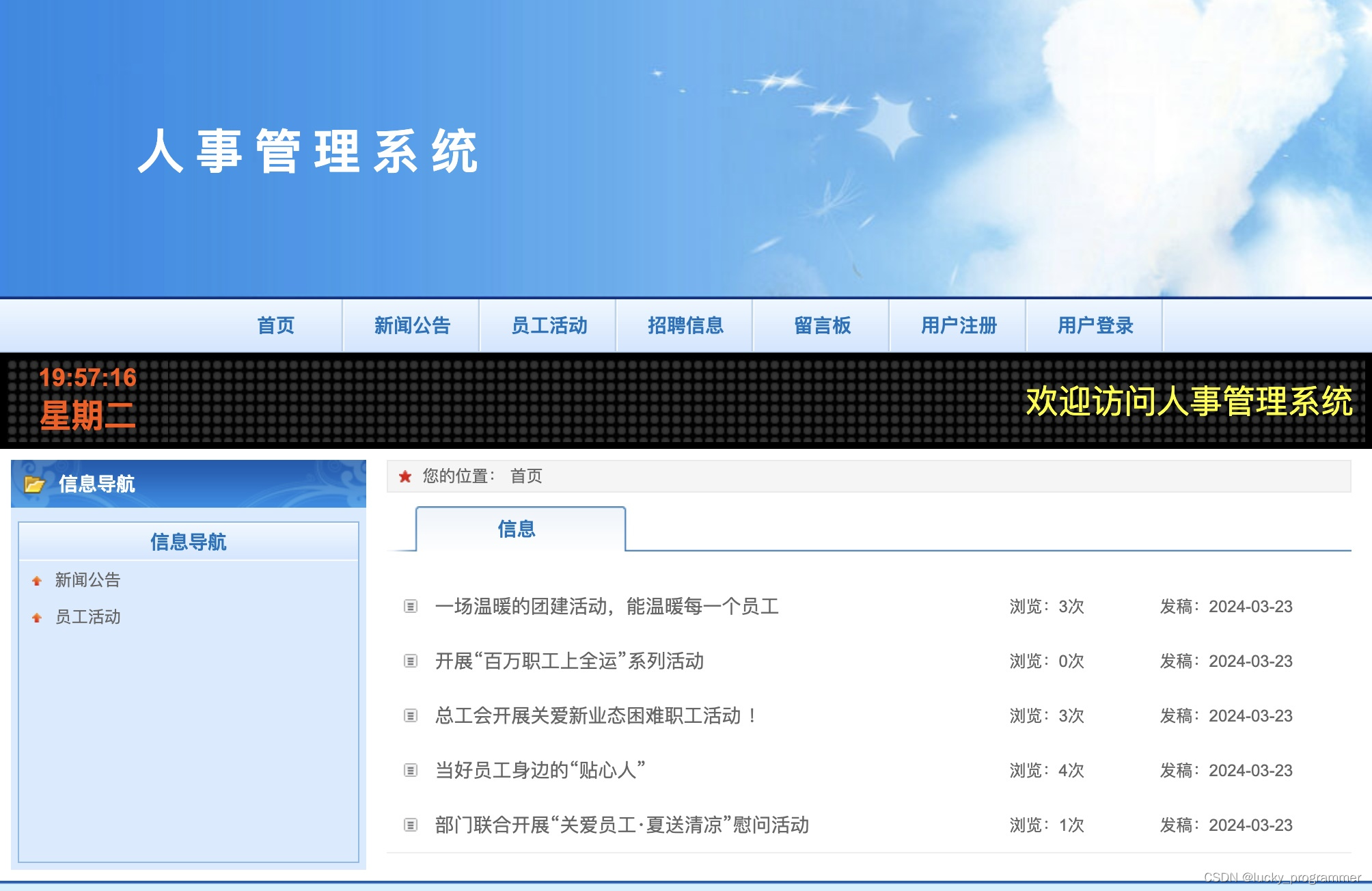This screenshot has width=1372, height=891.
Task: Click the red star icon before 您的位置
Action: coord(405,476)
